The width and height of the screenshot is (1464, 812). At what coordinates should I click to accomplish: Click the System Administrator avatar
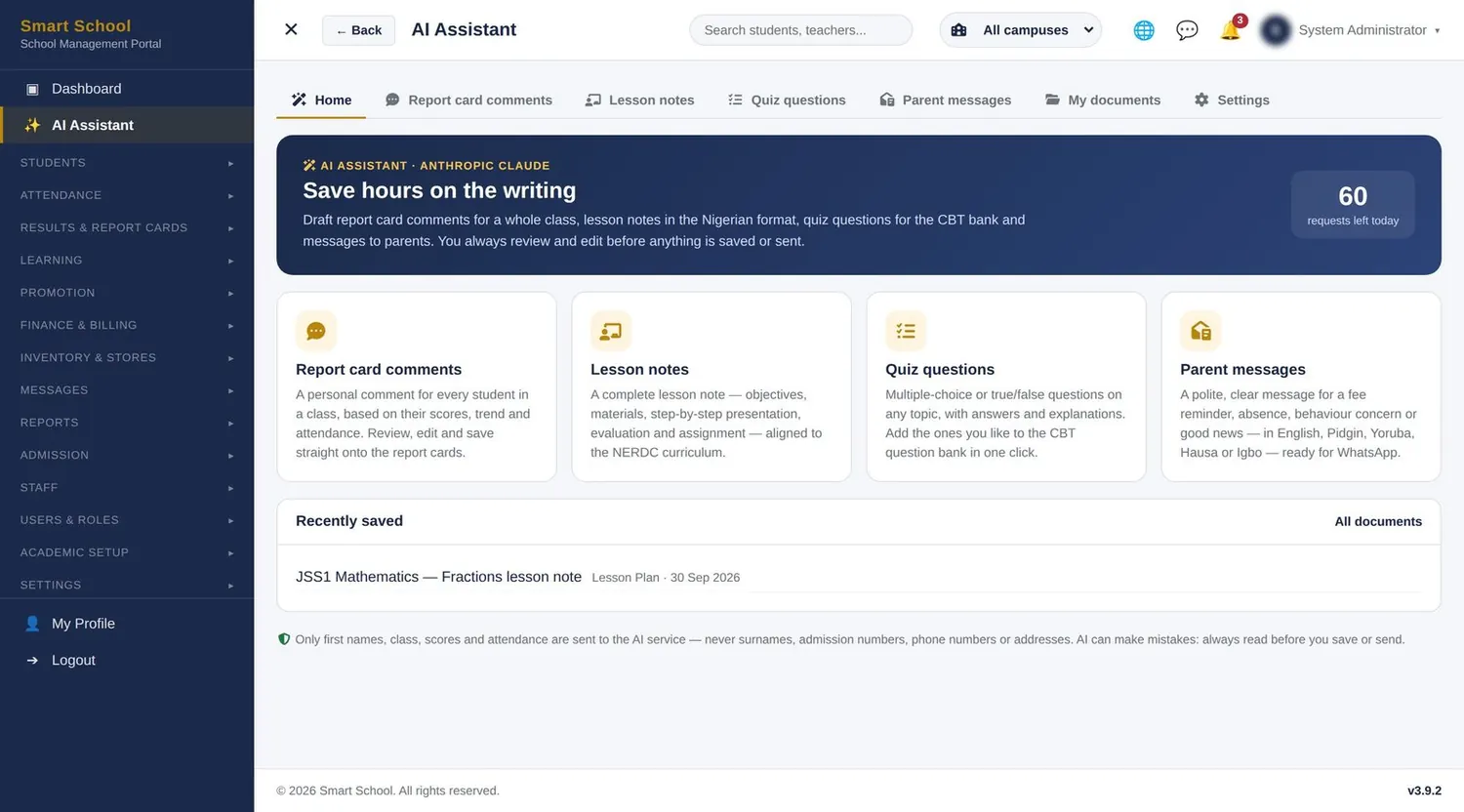1276,30
